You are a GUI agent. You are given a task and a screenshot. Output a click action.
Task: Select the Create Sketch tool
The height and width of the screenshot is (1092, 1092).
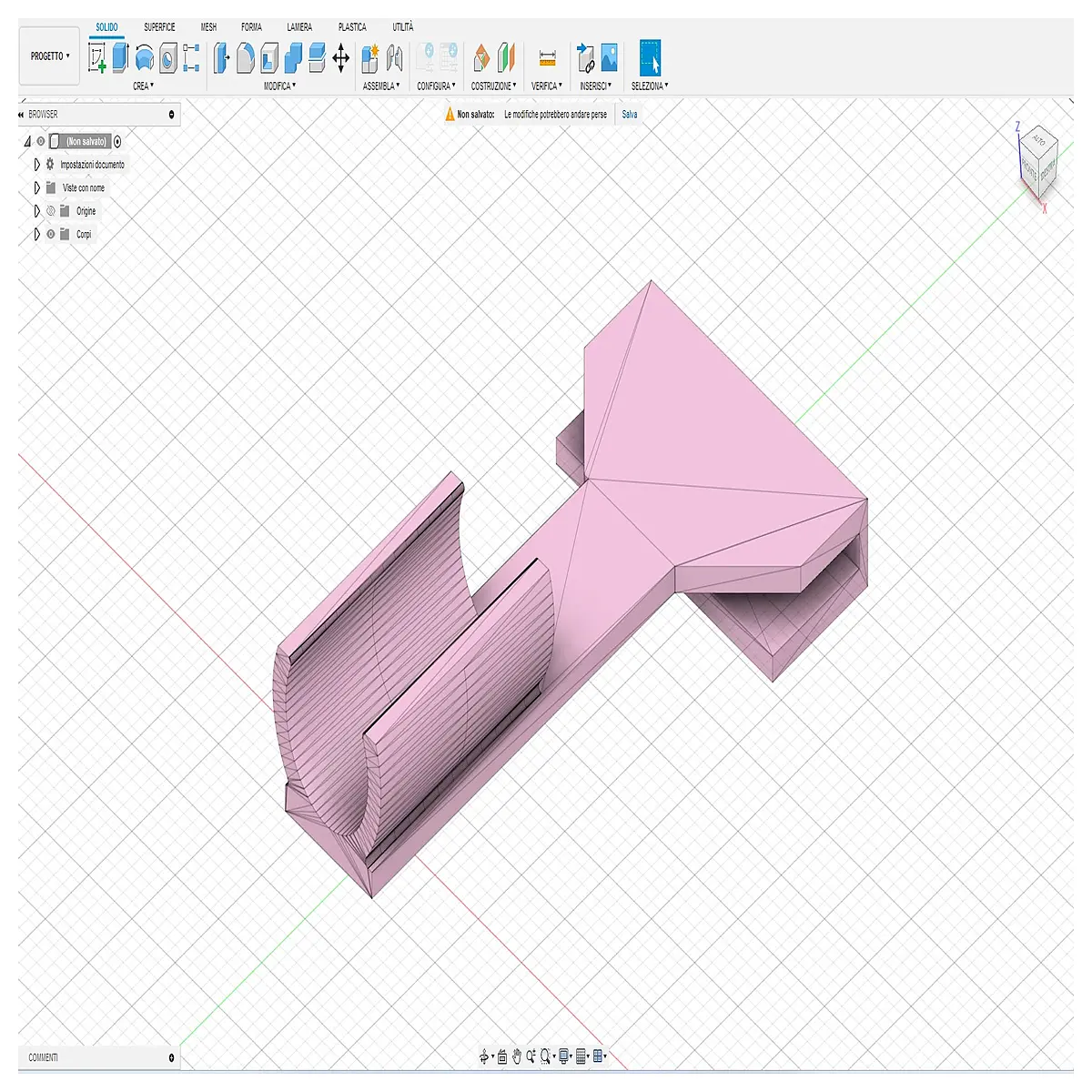(x=96, y=58)
